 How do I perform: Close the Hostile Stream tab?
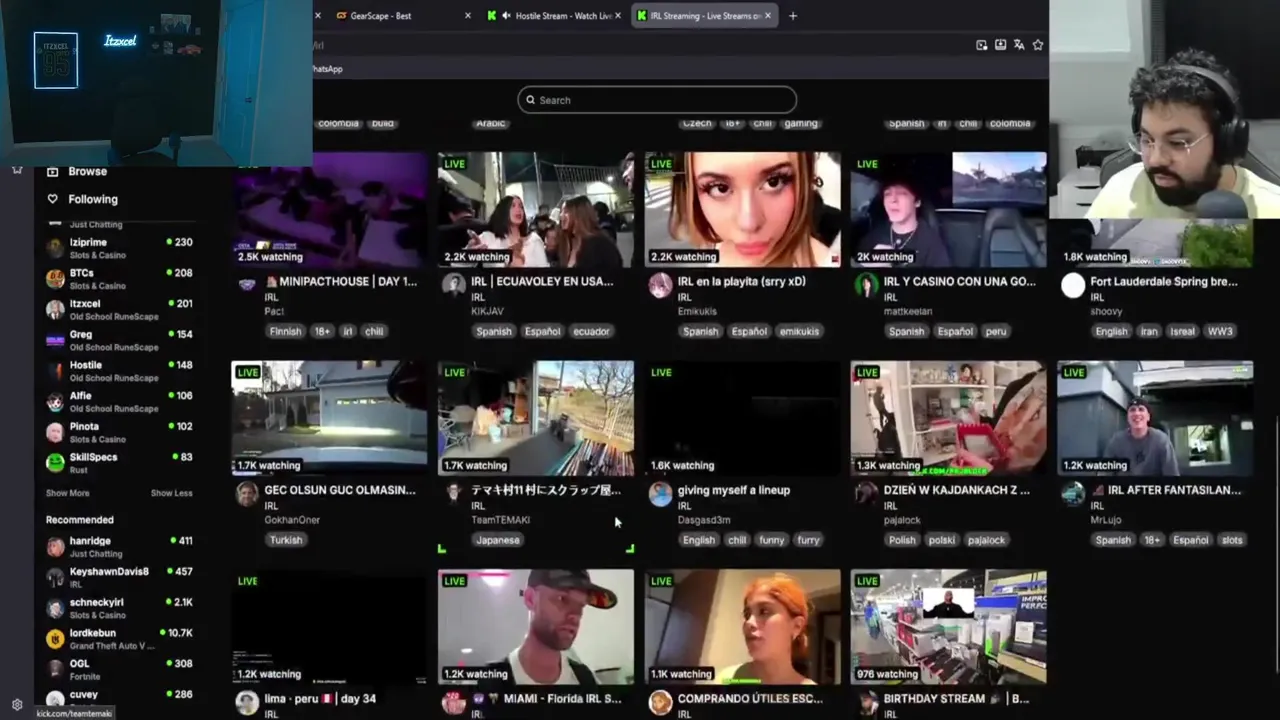(x=618, y=16)
